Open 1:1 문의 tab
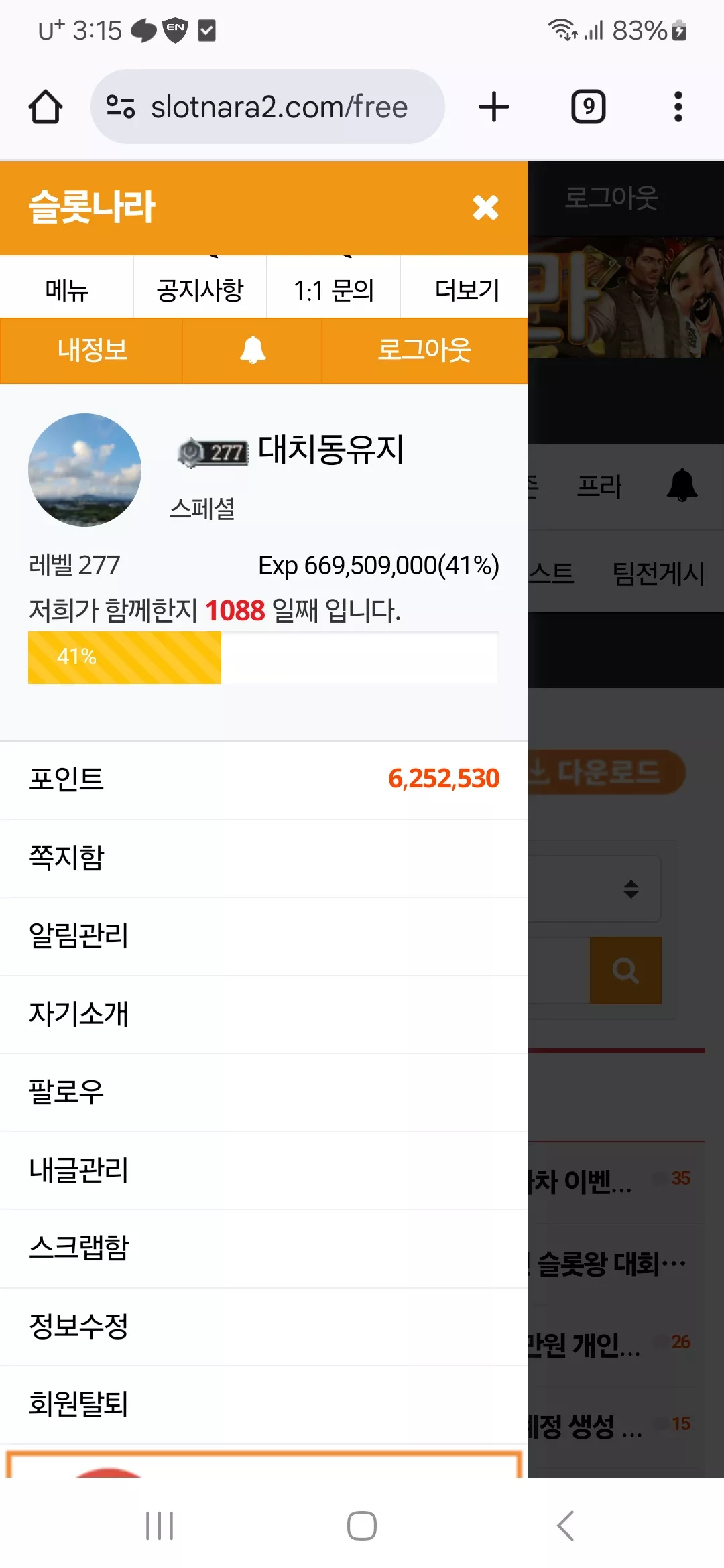The image size is (724, 1568). pyautogui.click(x=333, y=290)
